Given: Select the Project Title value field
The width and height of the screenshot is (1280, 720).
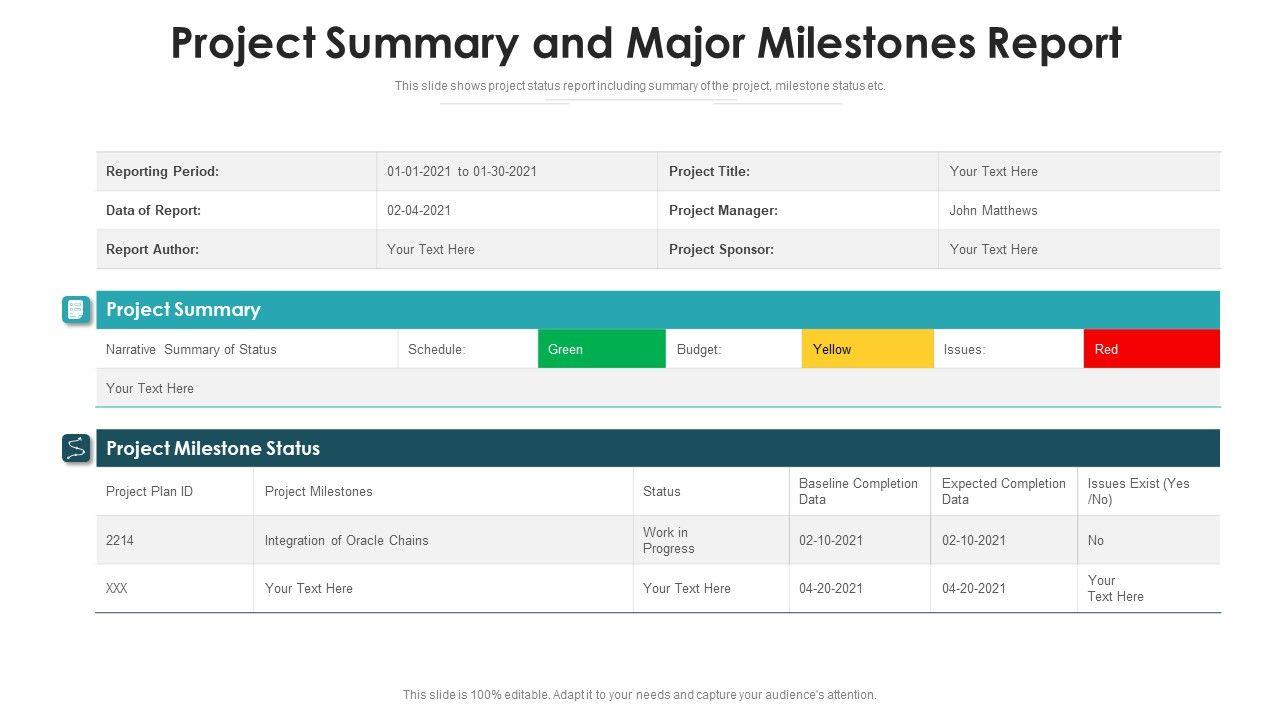Looking at the screenshot, I should click(x=994, y=171).
